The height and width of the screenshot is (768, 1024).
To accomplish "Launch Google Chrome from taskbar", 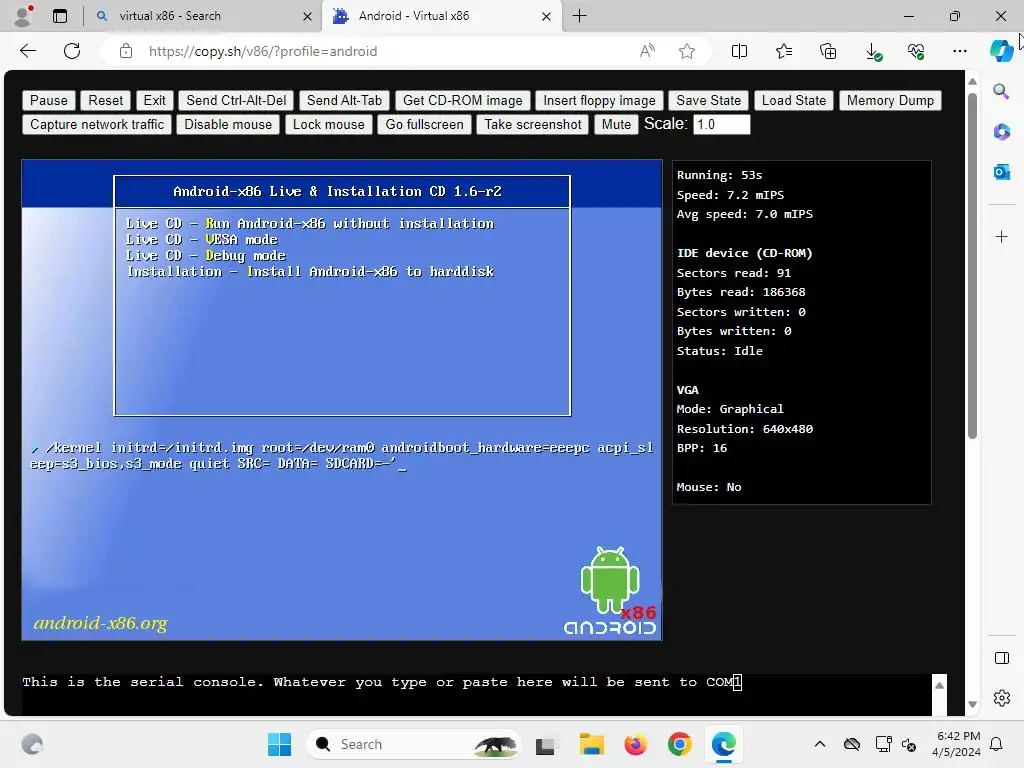I will [x=679, y=744].
